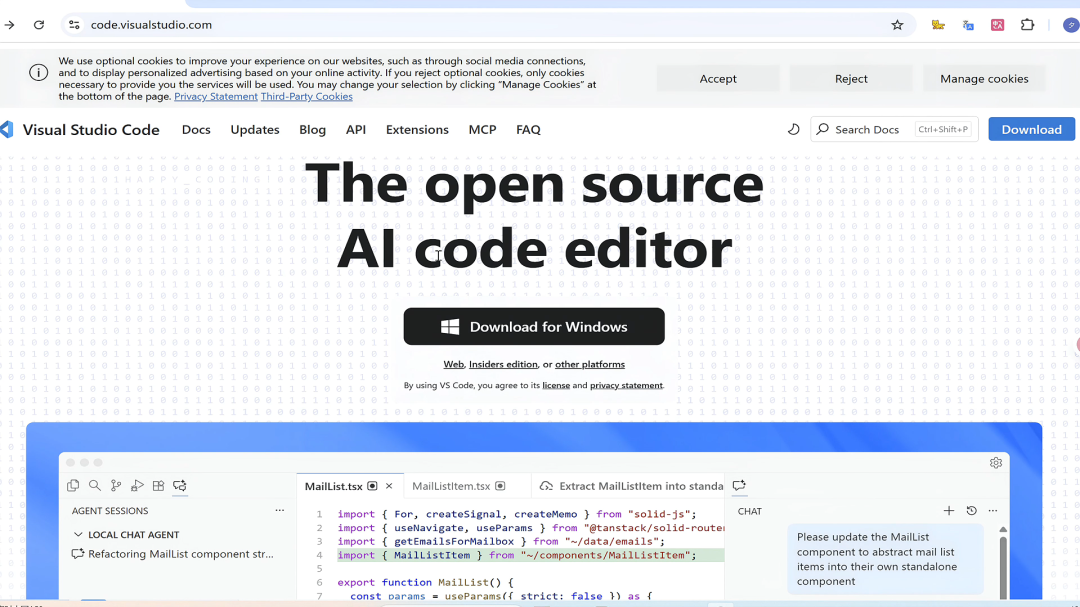Start a new chat with the plus icon
Image resolution: width=1080 pixels, height=607 pixels.
(x=948, y=511)
